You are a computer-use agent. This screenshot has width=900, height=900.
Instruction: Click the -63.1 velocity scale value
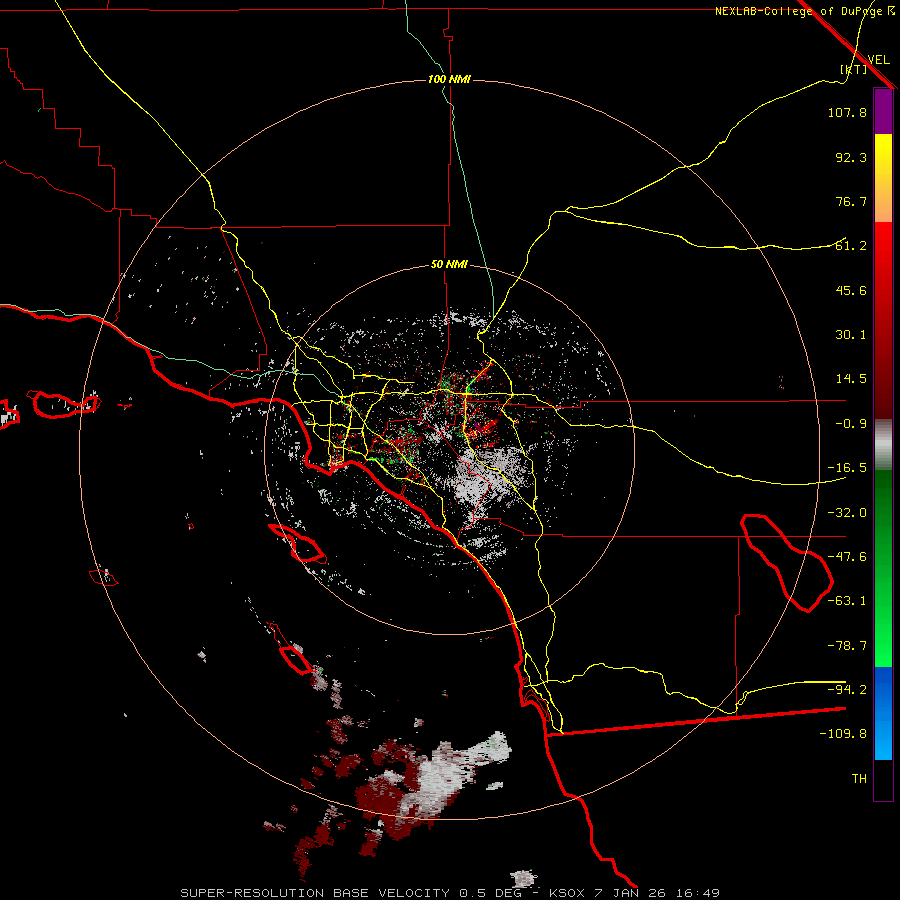pyautogui.click(x=847, y=601)
